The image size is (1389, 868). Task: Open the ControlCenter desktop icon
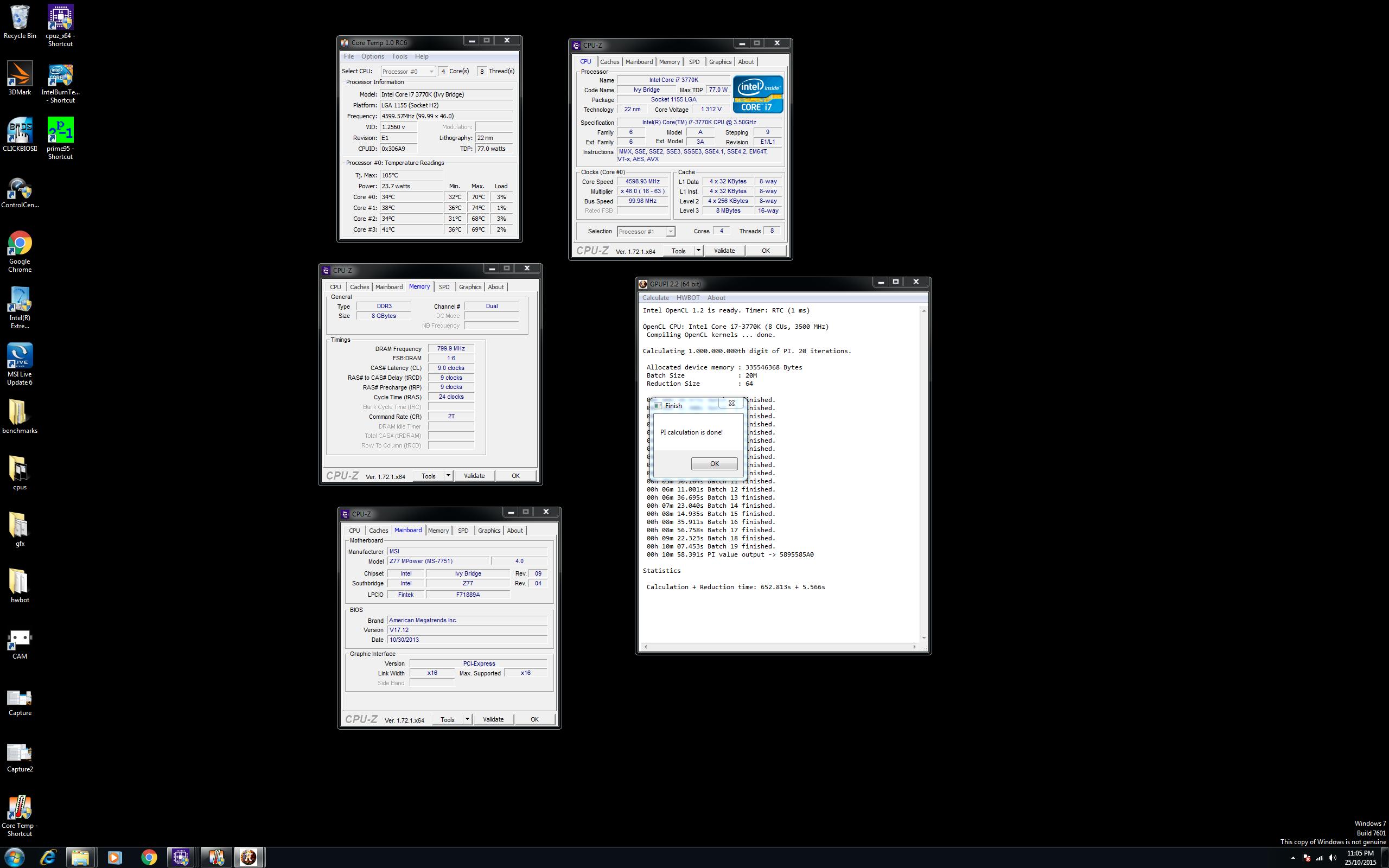tap(20, 192)
